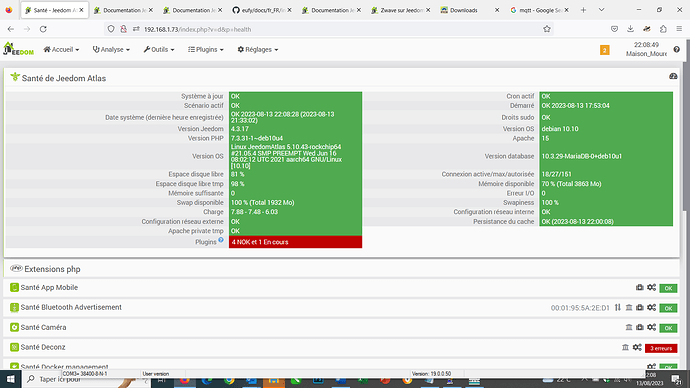Viewport: 690px width, 388px height.
Task: Open the list all tabs chevron
Action: 602,10
